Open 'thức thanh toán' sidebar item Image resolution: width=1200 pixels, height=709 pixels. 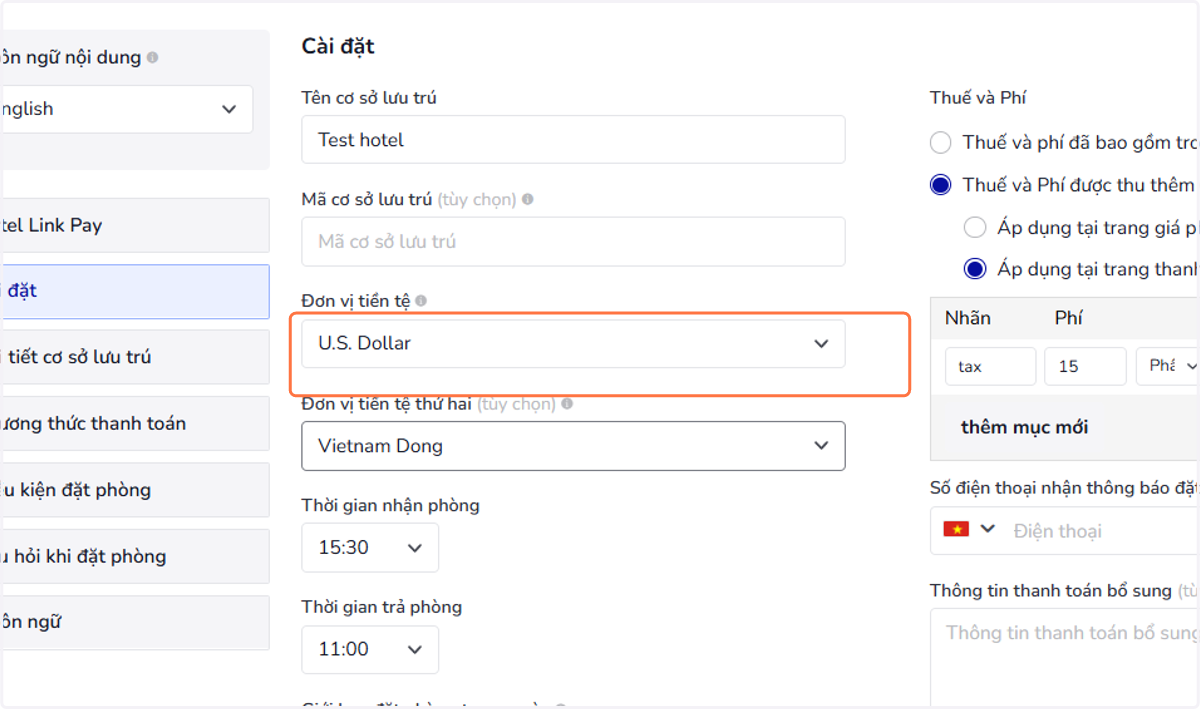pos(134,423)
